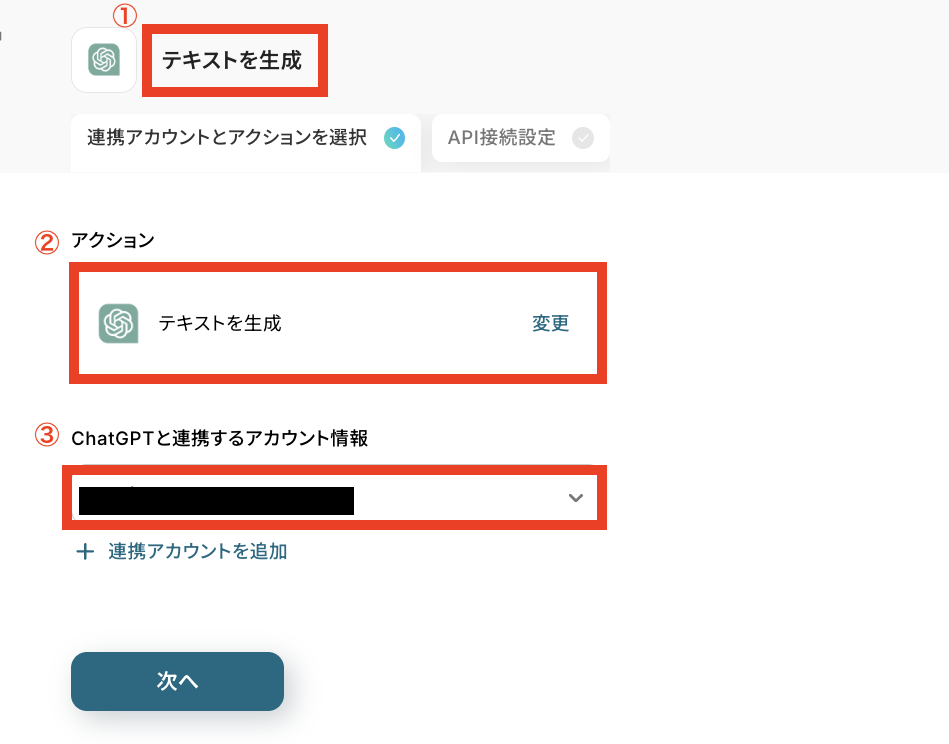Click the 変更 link to change the action
The width and height of the screenshot is (949, 744).
(x=550, y=324)
